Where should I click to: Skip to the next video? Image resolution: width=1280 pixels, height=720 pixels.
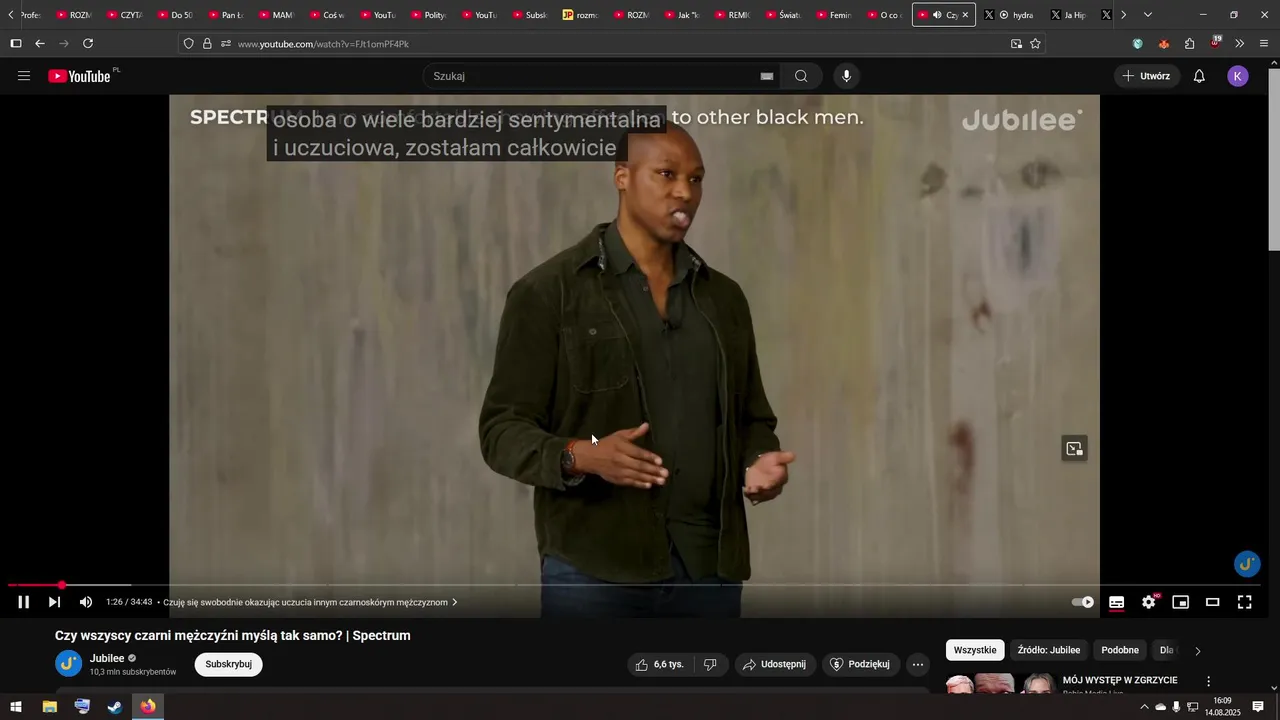[x=55, y=602]
